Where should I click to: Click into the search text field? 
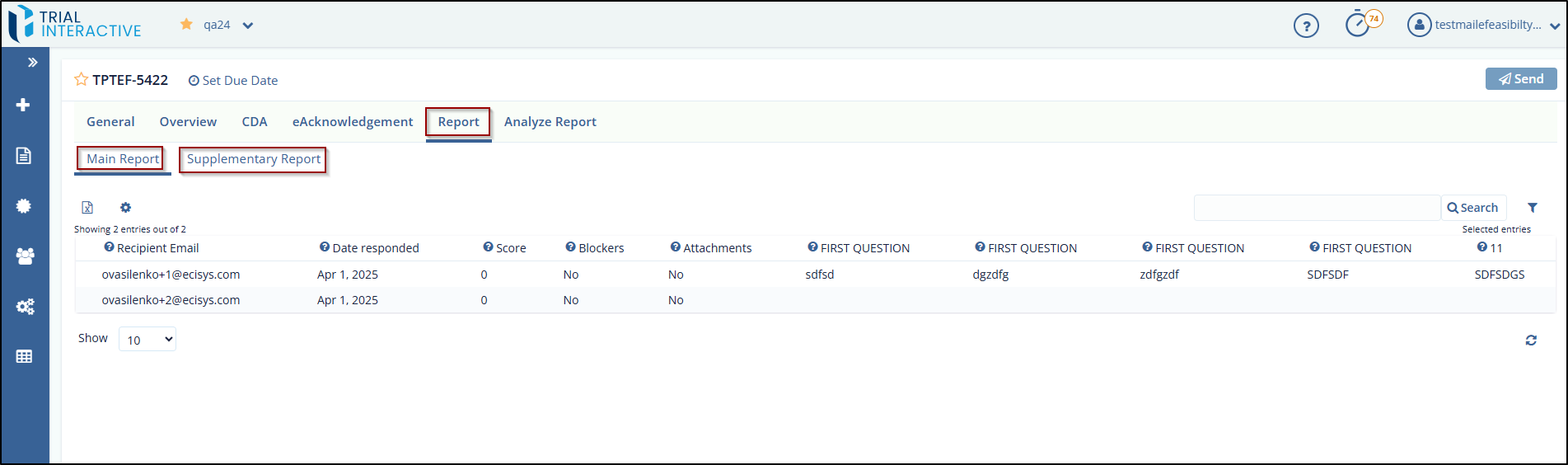1316,208
